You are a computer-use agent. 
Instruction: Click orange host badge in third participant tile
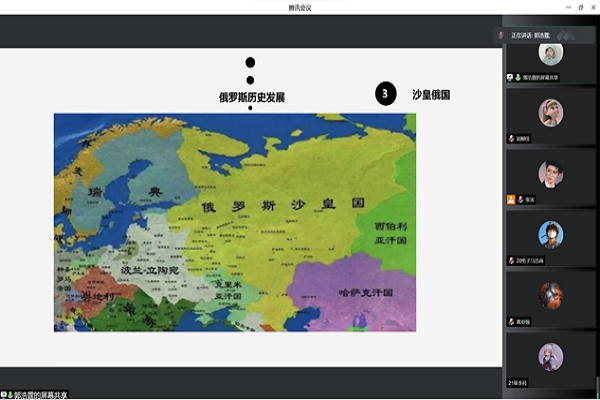pyautogui.click(x=510, y=198)
